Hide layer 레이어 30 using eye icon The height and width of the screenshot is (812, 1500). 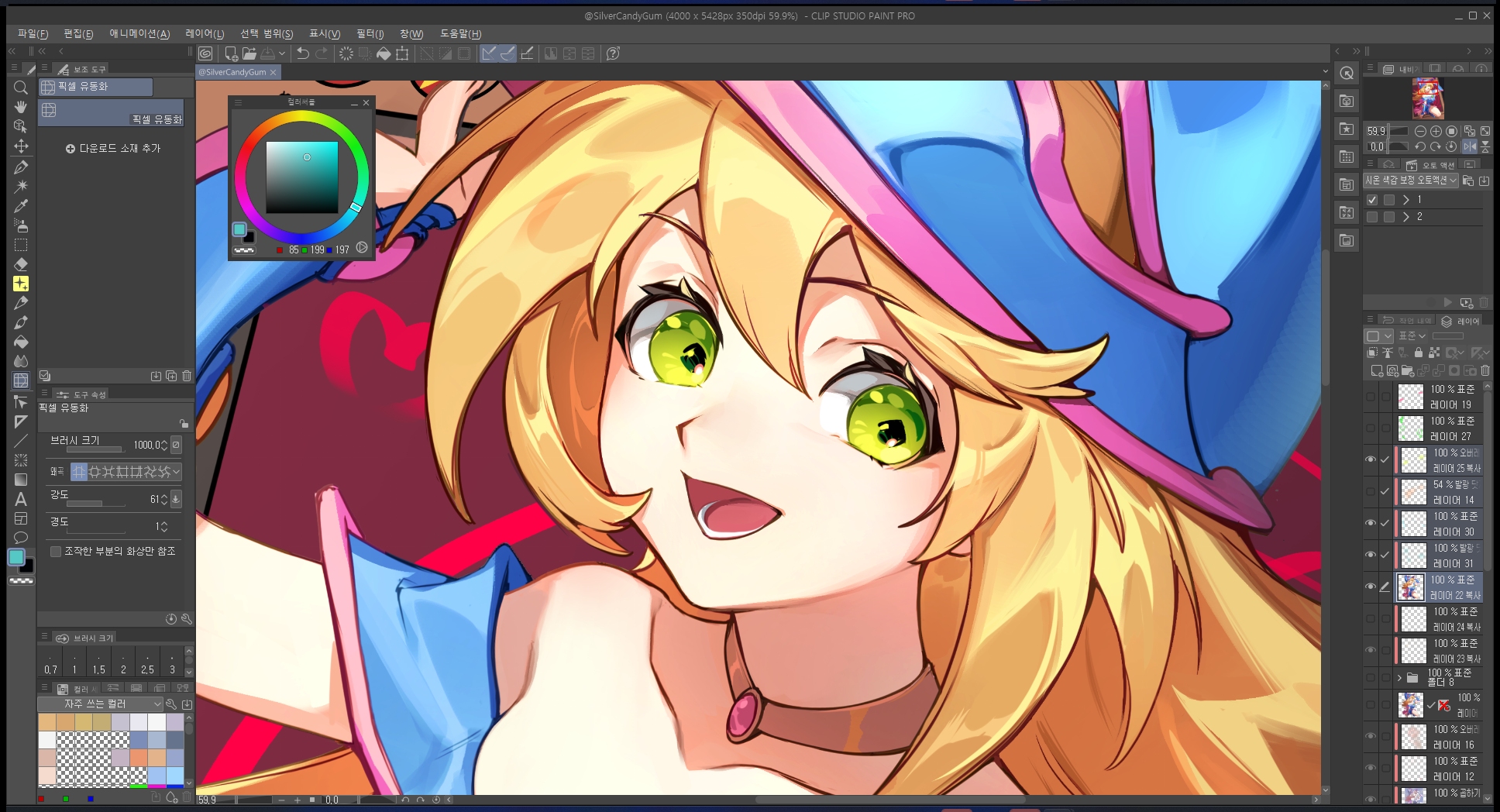coord(1370,523)
